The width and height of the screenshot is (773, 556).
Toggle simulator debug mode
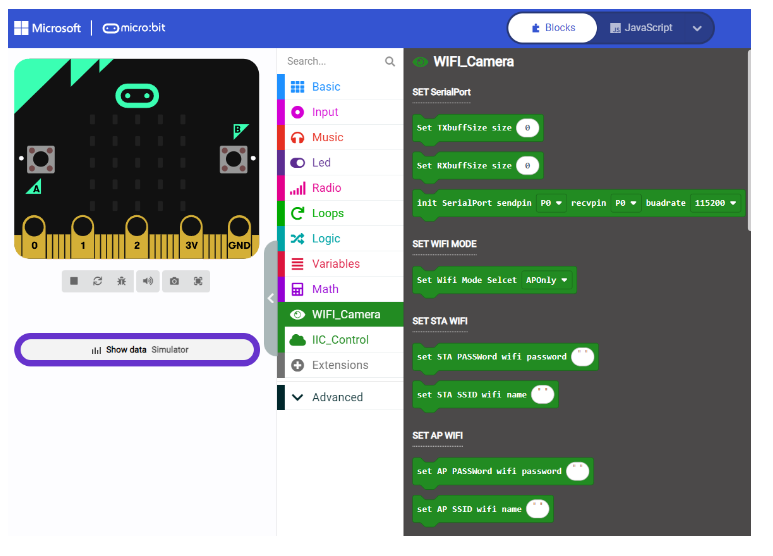click(121, 281)
